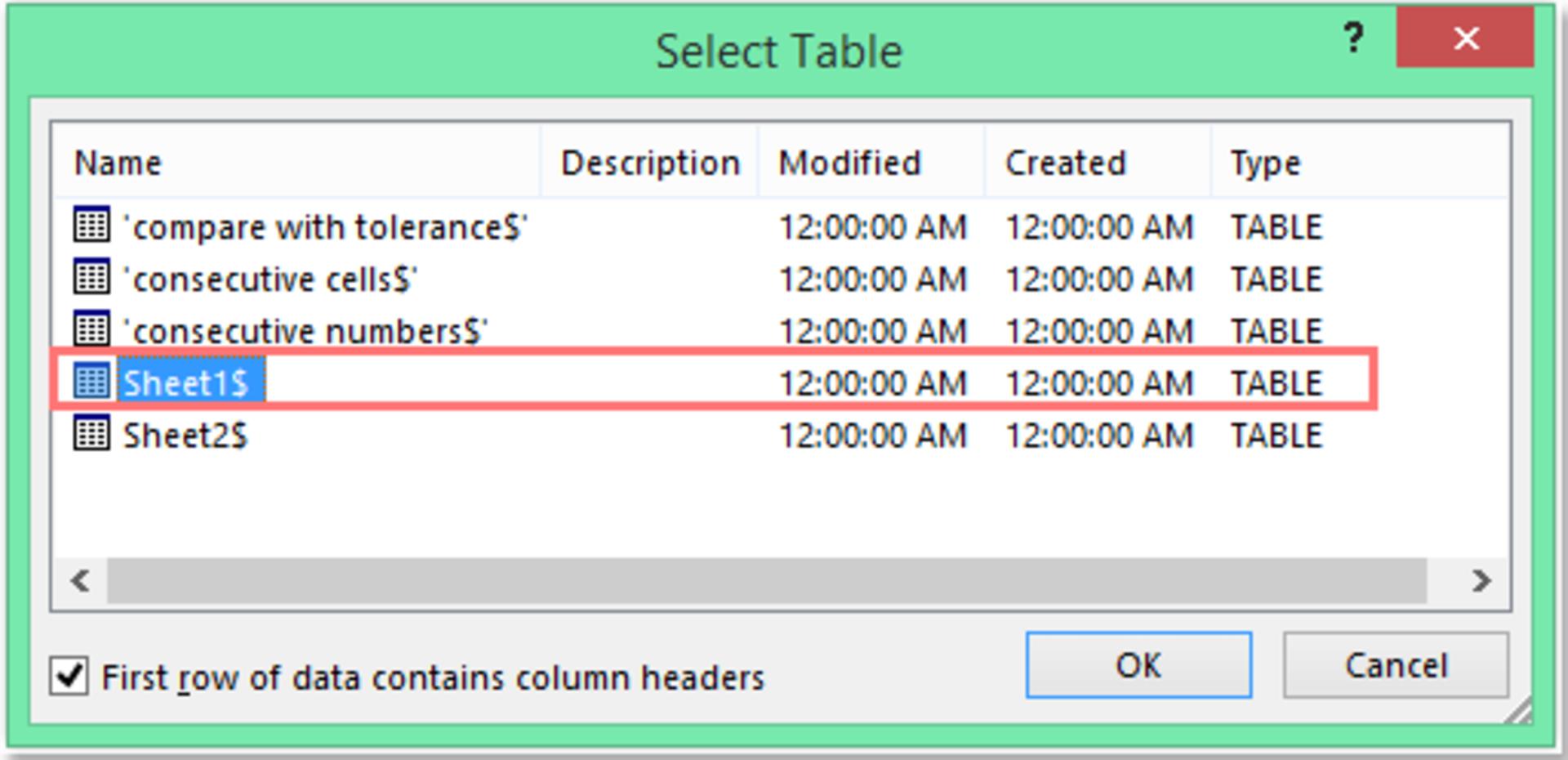
Task: Click the table icon next to Sheet2$
Action: click(x=91, y=433)
